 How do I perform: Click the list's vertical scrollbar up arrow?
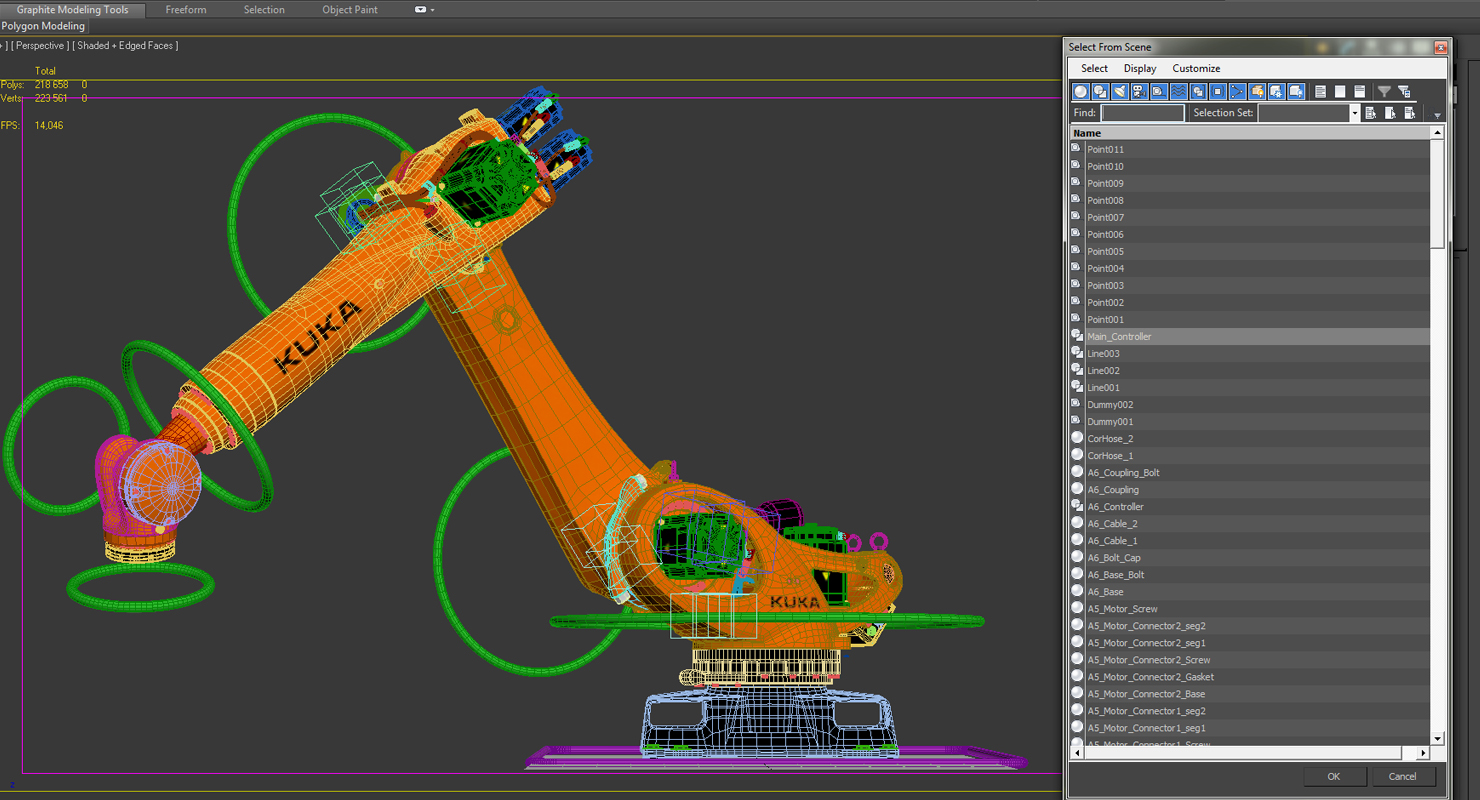tap(1437, 132)
